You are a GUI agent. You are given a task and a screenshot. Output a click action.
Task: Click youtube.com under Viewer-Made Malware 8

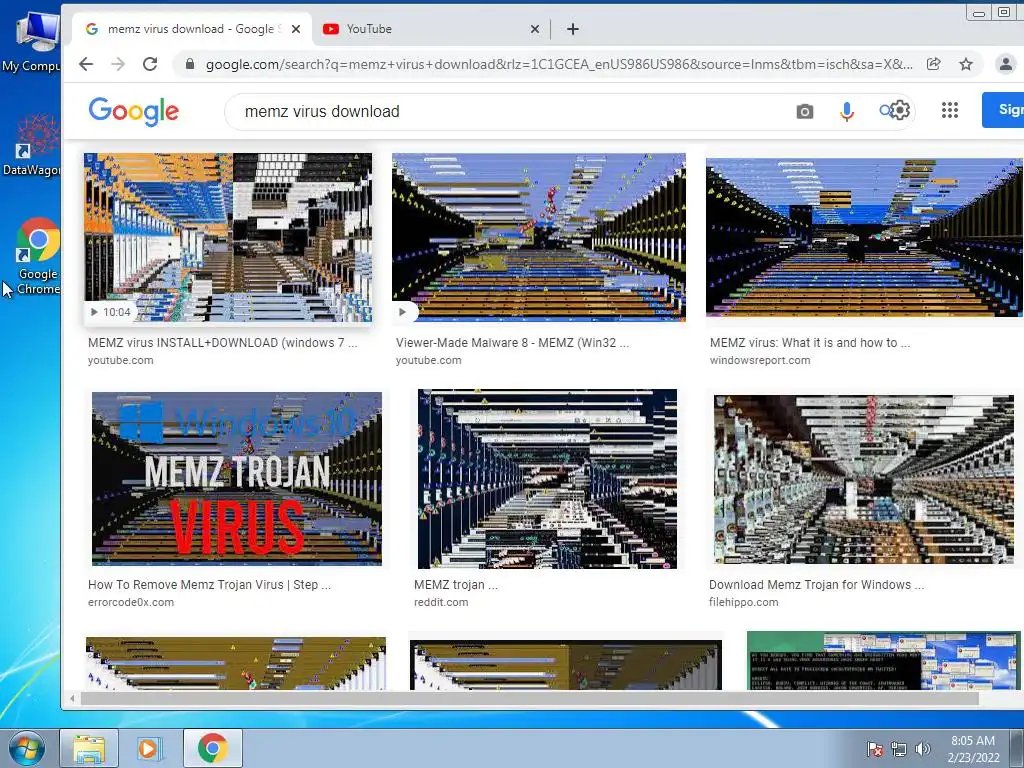[428, 360]
